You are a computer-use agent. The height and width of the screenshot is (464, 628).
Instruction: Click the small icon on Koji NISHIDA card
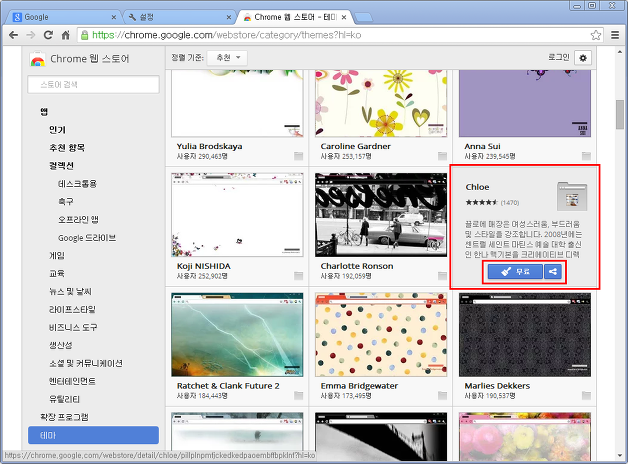tap(298, 276)
